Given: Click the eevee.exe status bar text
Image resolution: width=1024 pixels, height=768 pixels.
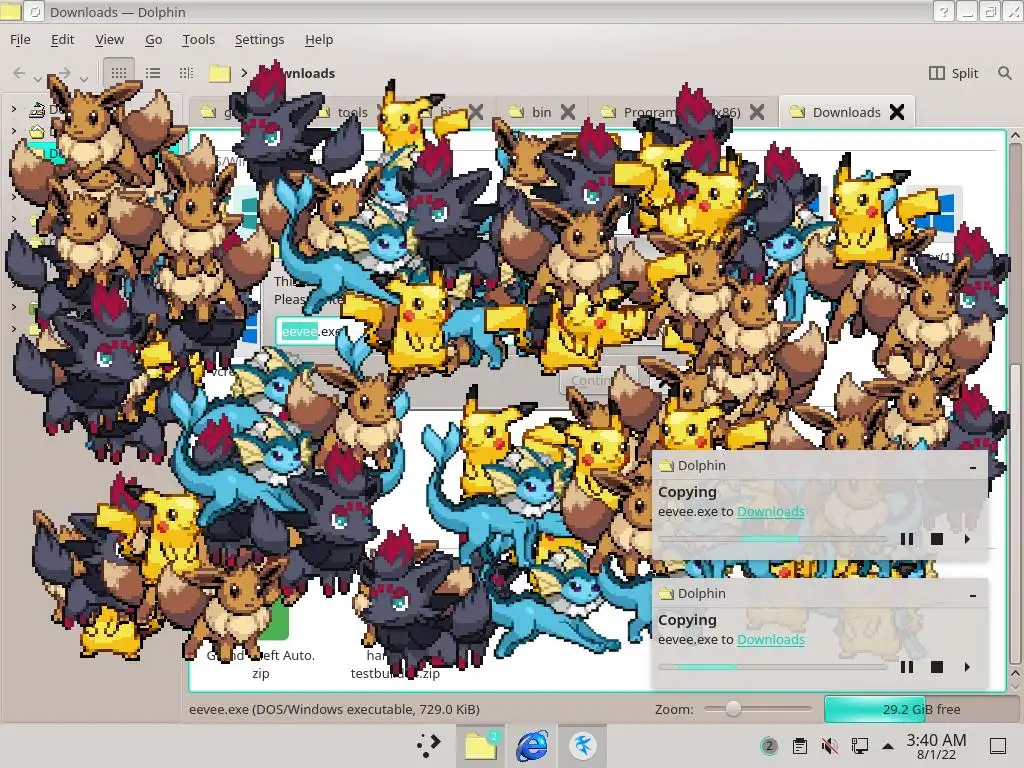Looking at the screenshot, I should [x=334, y=709].
